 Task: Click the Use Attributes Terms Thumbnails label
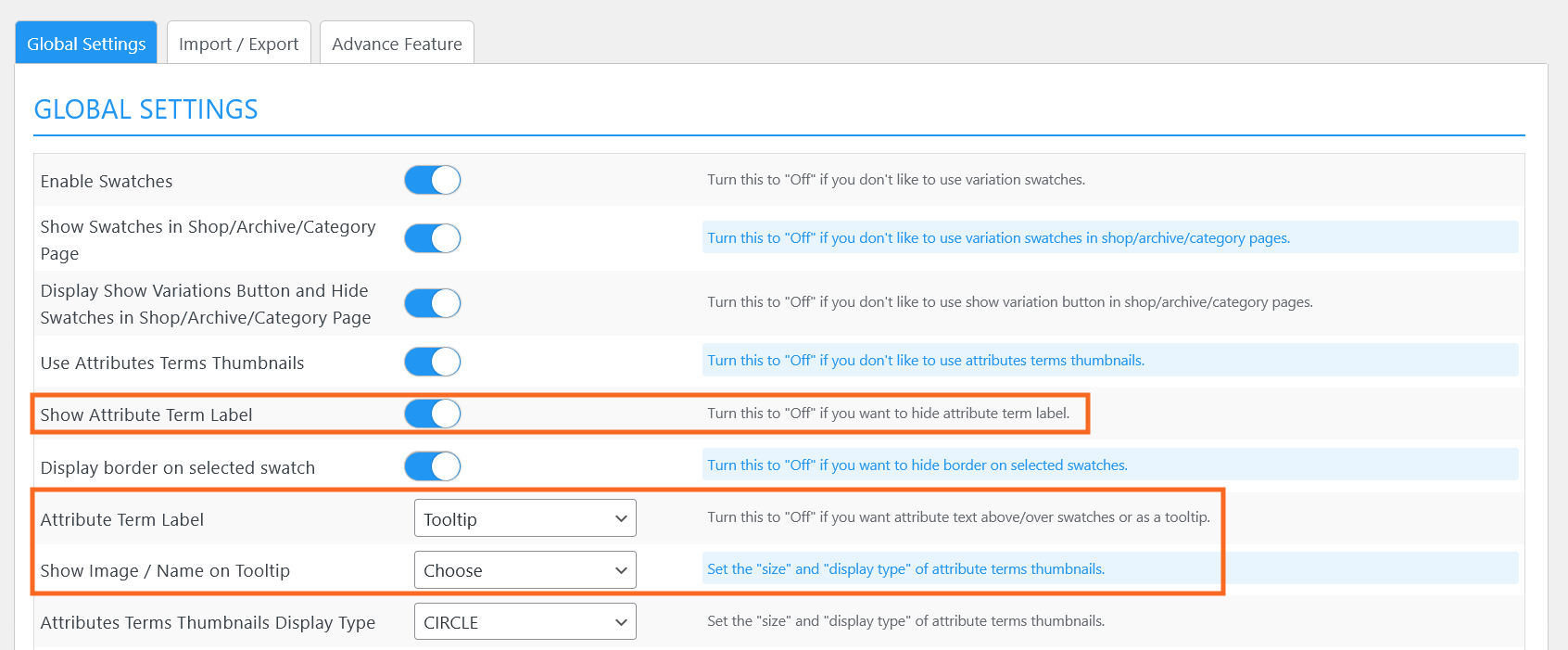tap(172, 363)
